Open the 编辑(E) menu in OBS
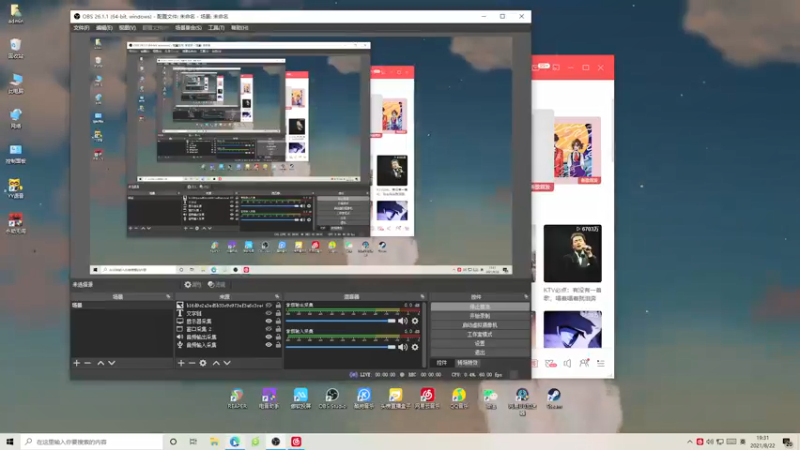This screenshot has height=450, width=800. [x=104, y=28]
